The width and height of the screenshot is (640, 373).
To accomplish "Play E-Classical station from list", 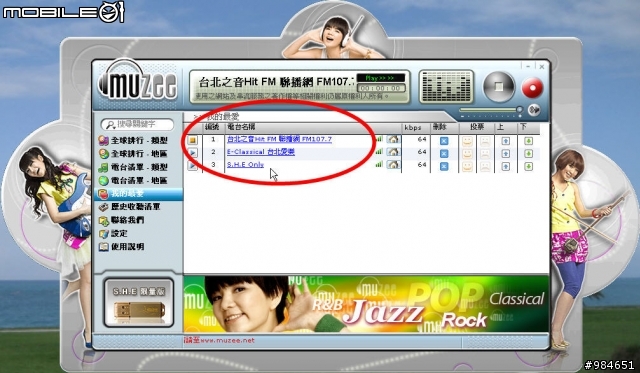I will coord(192,153).
